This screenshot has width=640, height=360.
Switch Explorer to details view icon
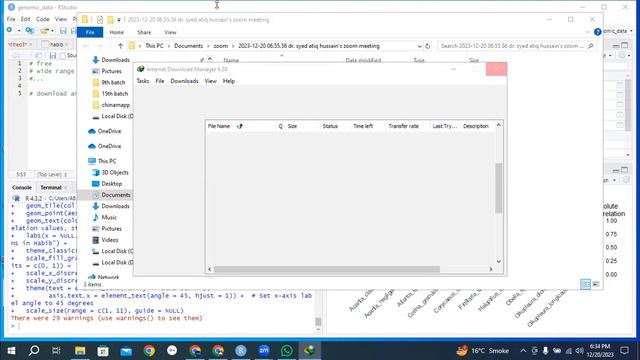(x=585, y=284)
